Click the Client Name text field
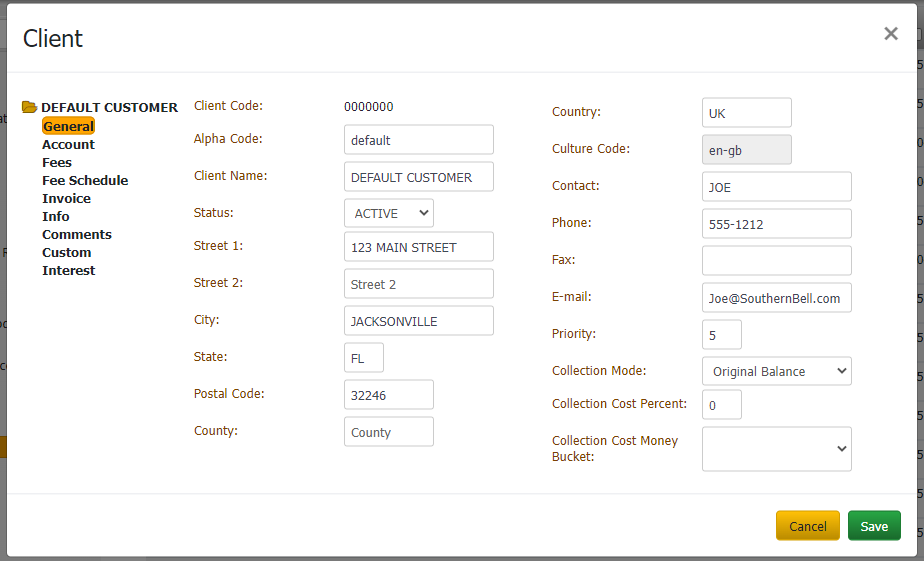924x561 pixels. click(418, 177)
